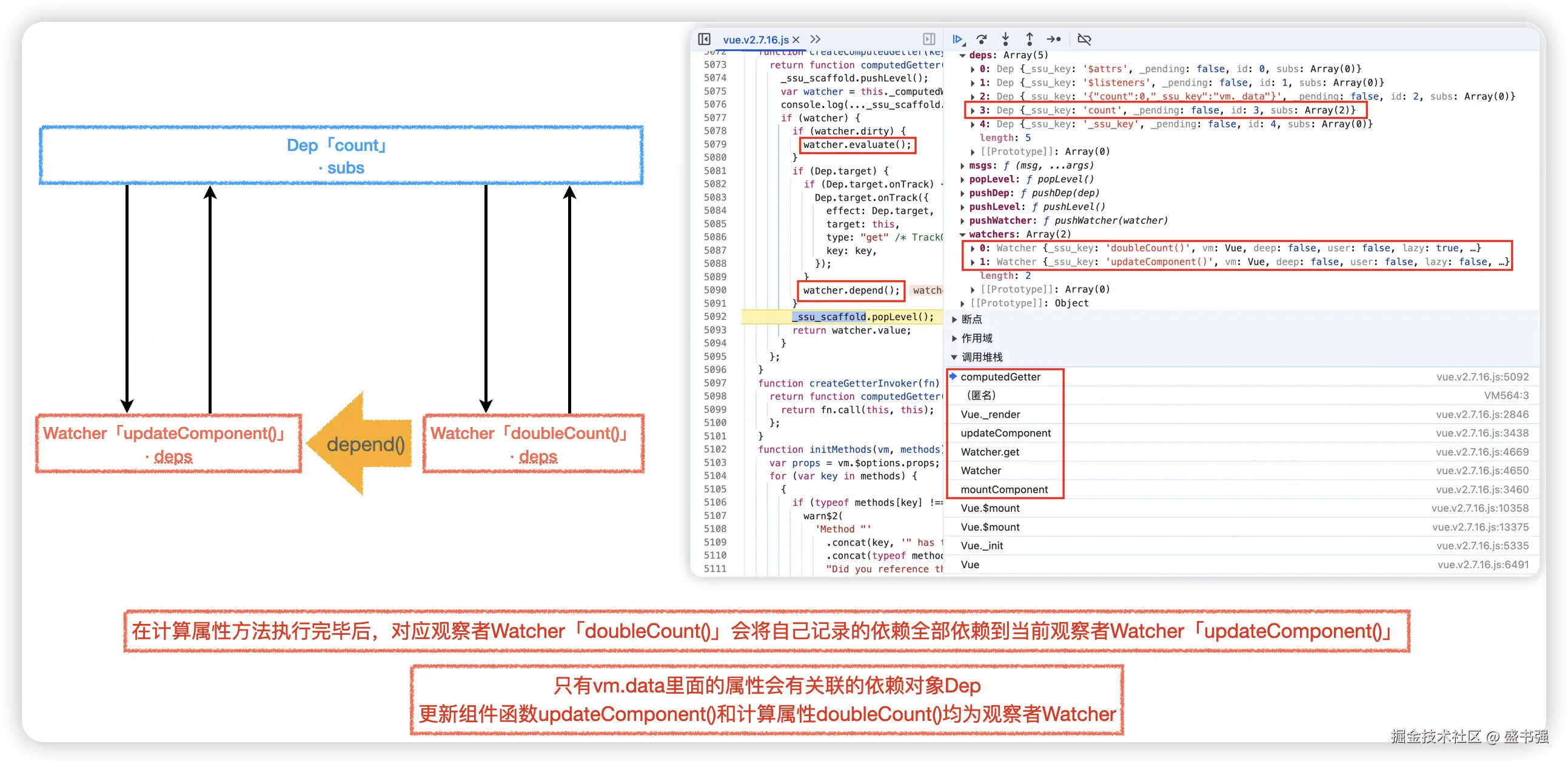
Task: Click line number 5092 in gutter
Action: pos(715,317)
